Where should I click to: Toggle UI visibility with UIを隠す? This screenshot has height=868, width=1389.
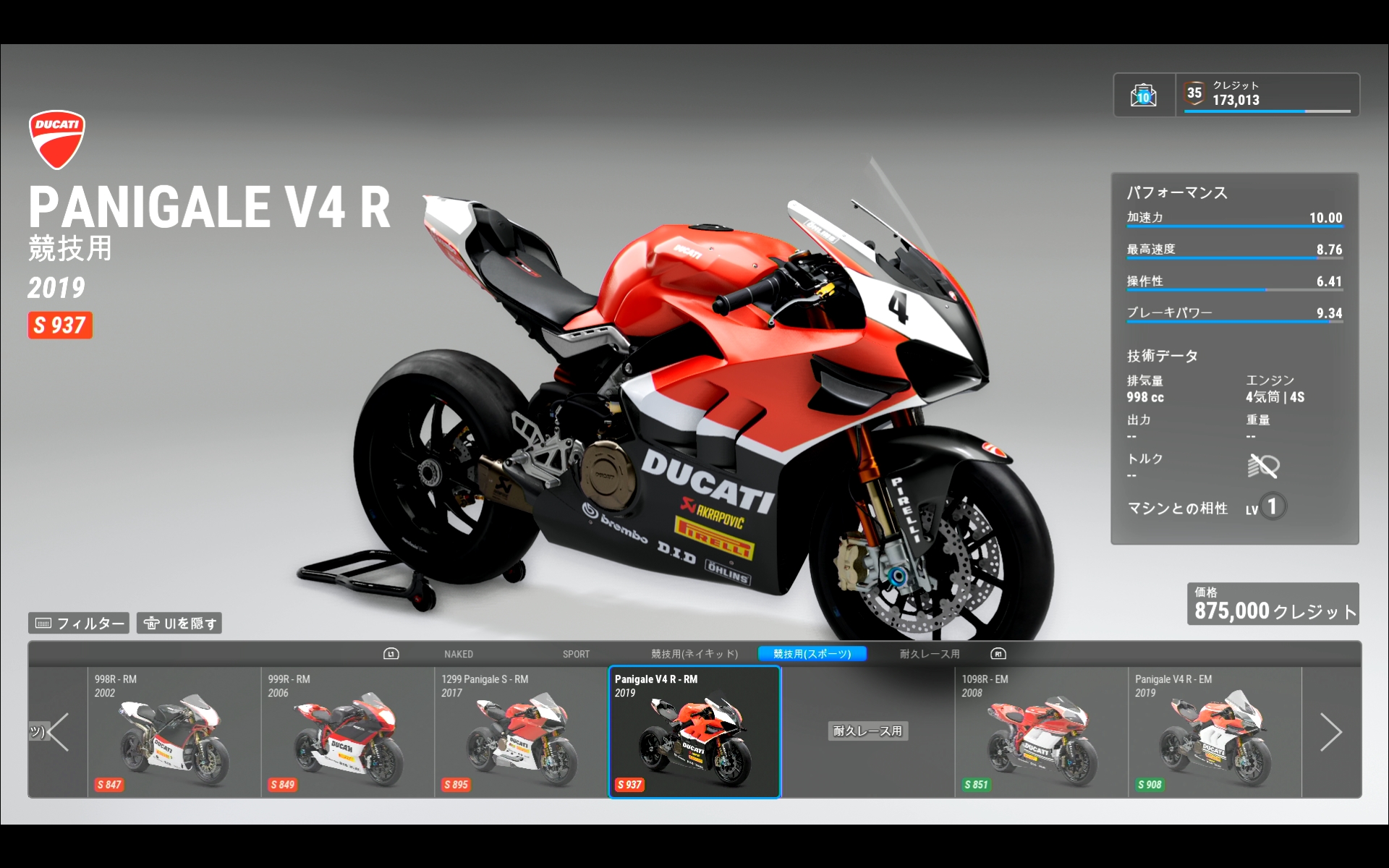[179, 623]
